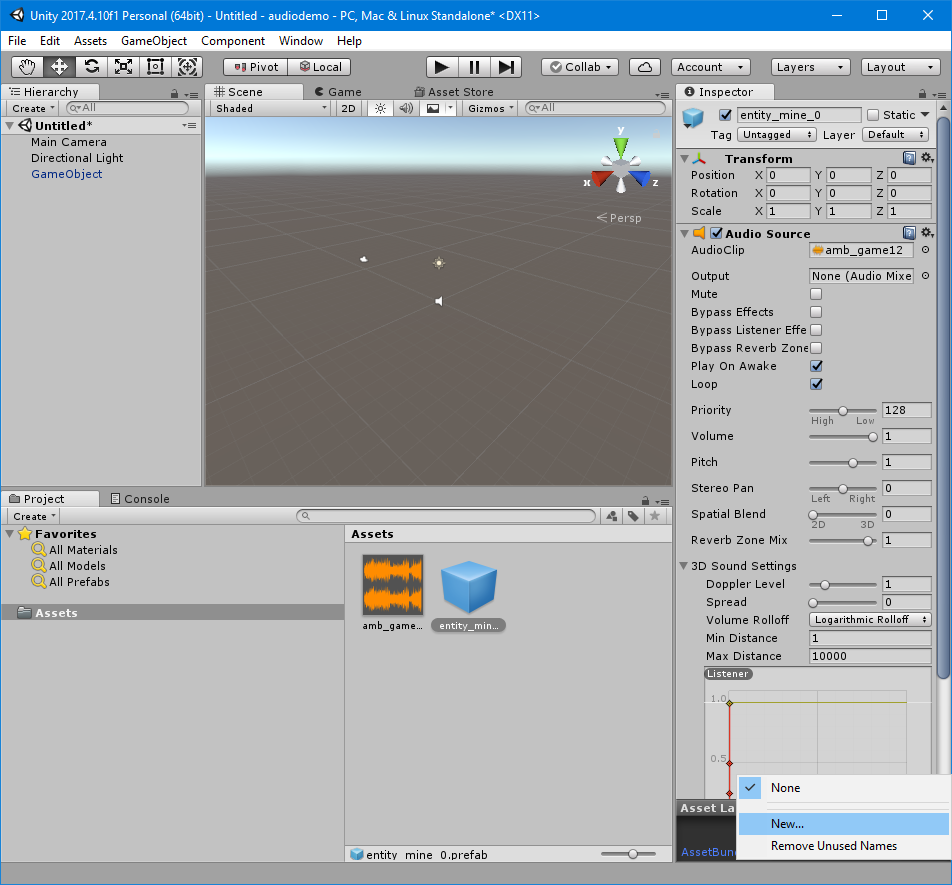Open Shaded draw mode dropdown
The width and height of the screenshot is (952, 885).
pyautogui.click(x=270, y=108)
